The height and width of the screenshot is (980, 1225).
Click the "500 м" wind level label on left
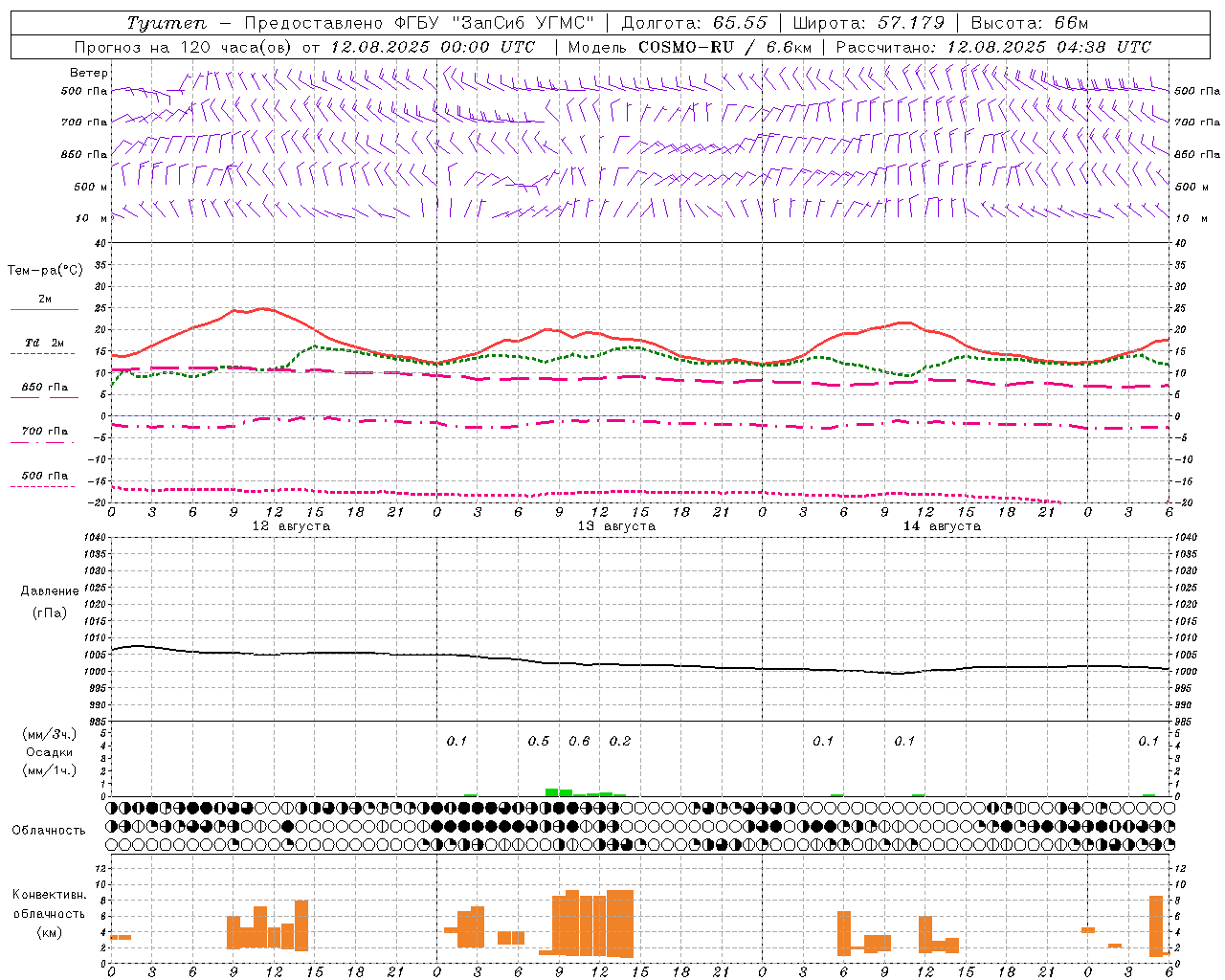92,187
